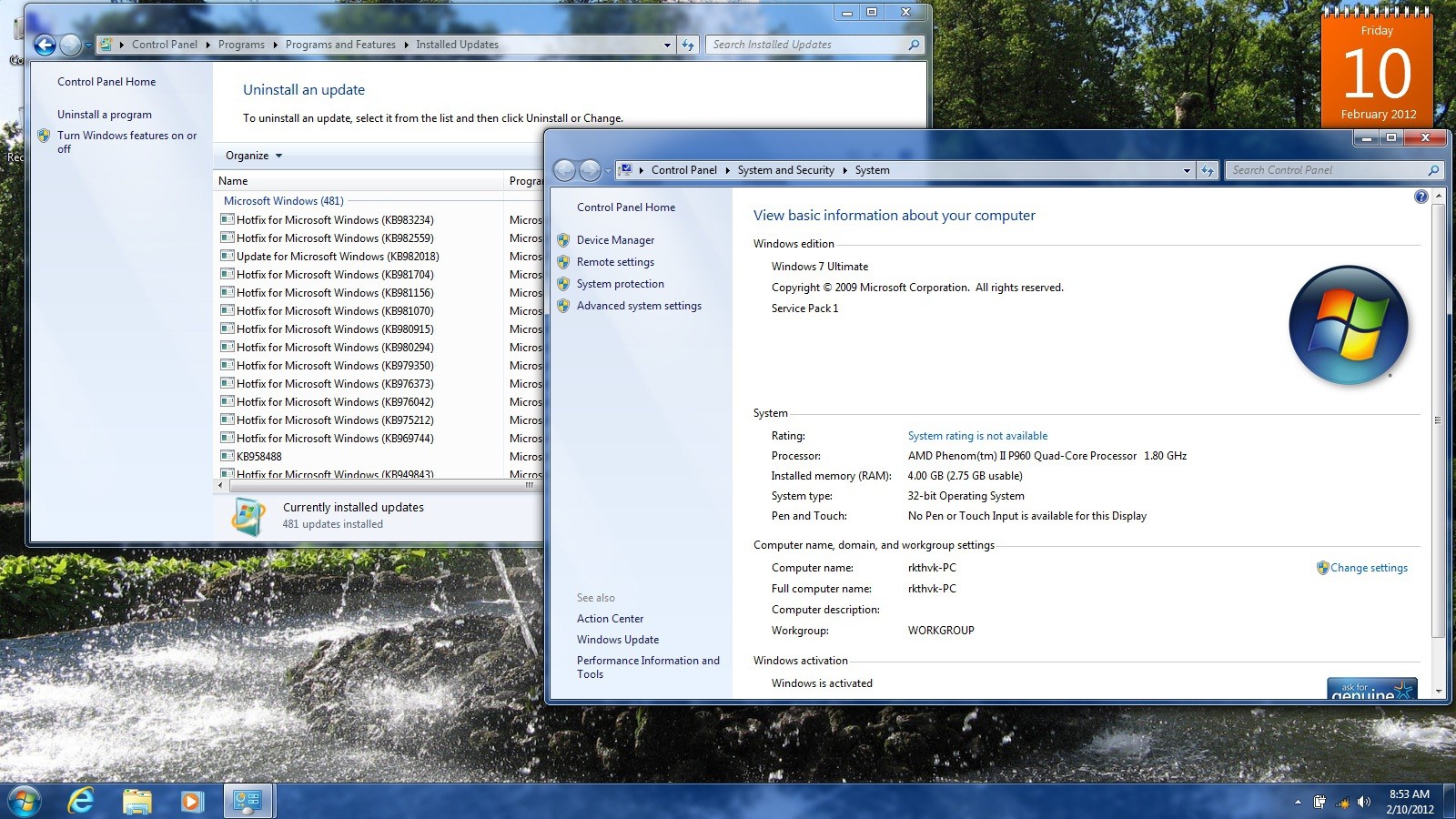The width and height of the screenshot is (1456, 819).
Task: Open Action Center under See also
Action: click(x=610, y=619)
